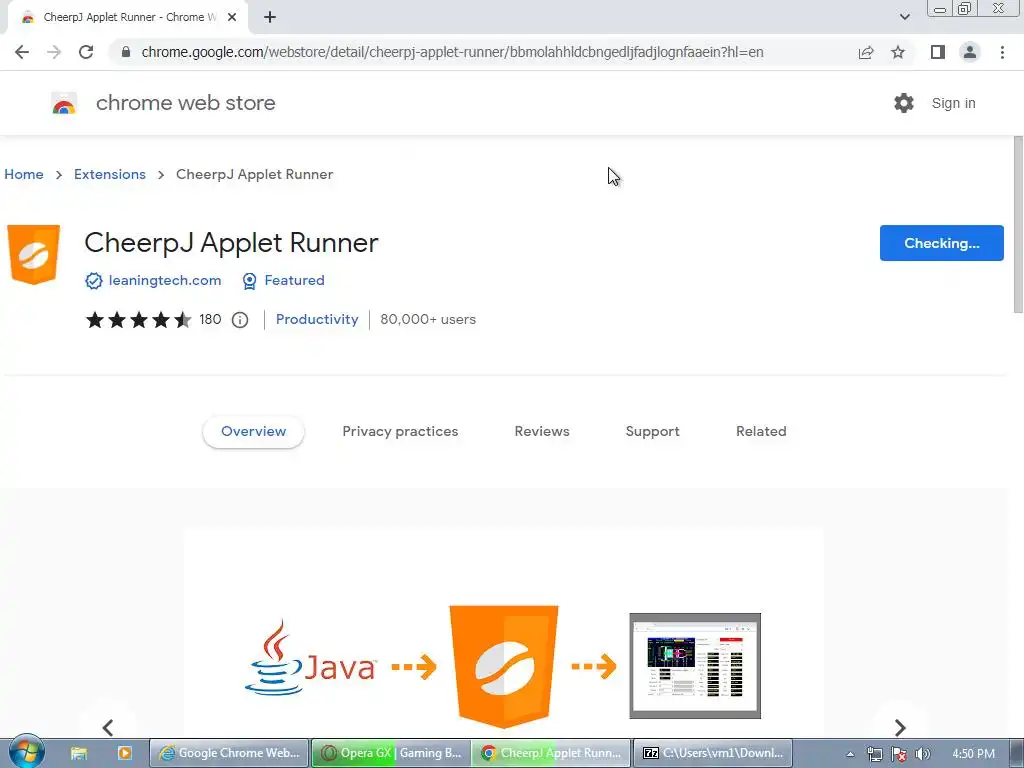
Task: Click the forward navigation arrow
Action: point(54,52)
